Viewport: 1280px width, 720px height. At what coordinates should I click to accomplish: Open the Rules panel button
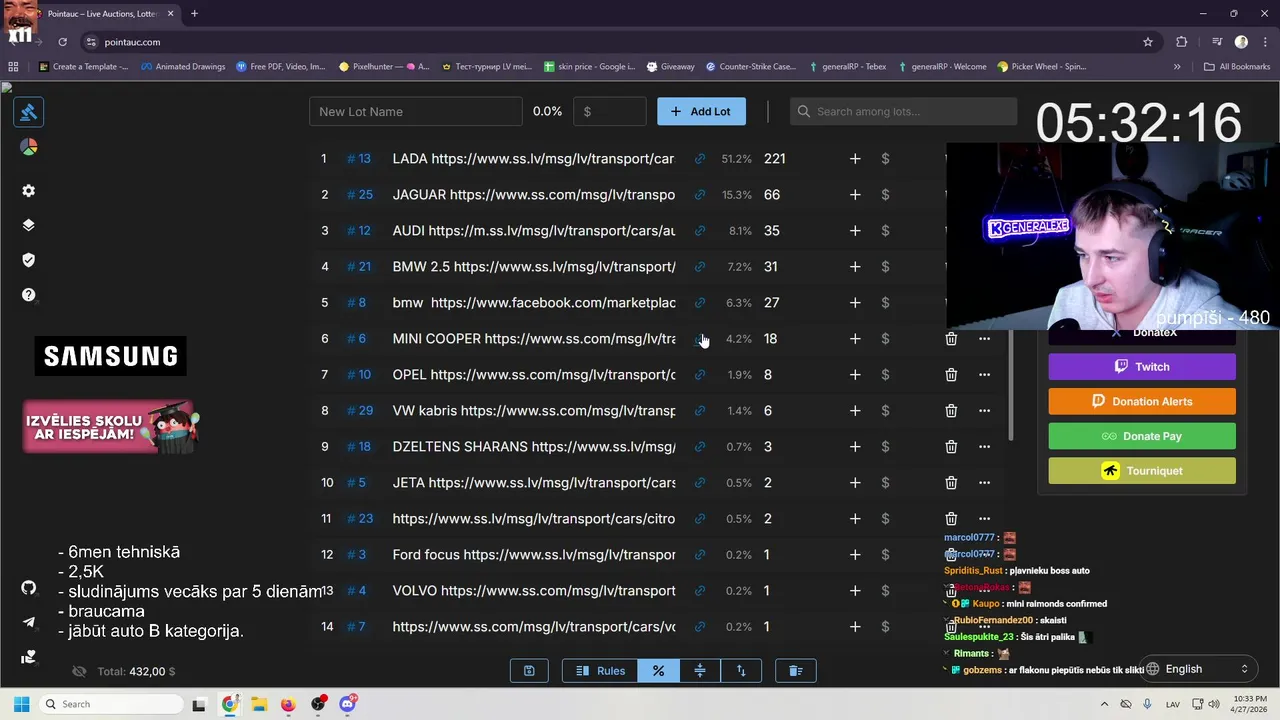600,671
